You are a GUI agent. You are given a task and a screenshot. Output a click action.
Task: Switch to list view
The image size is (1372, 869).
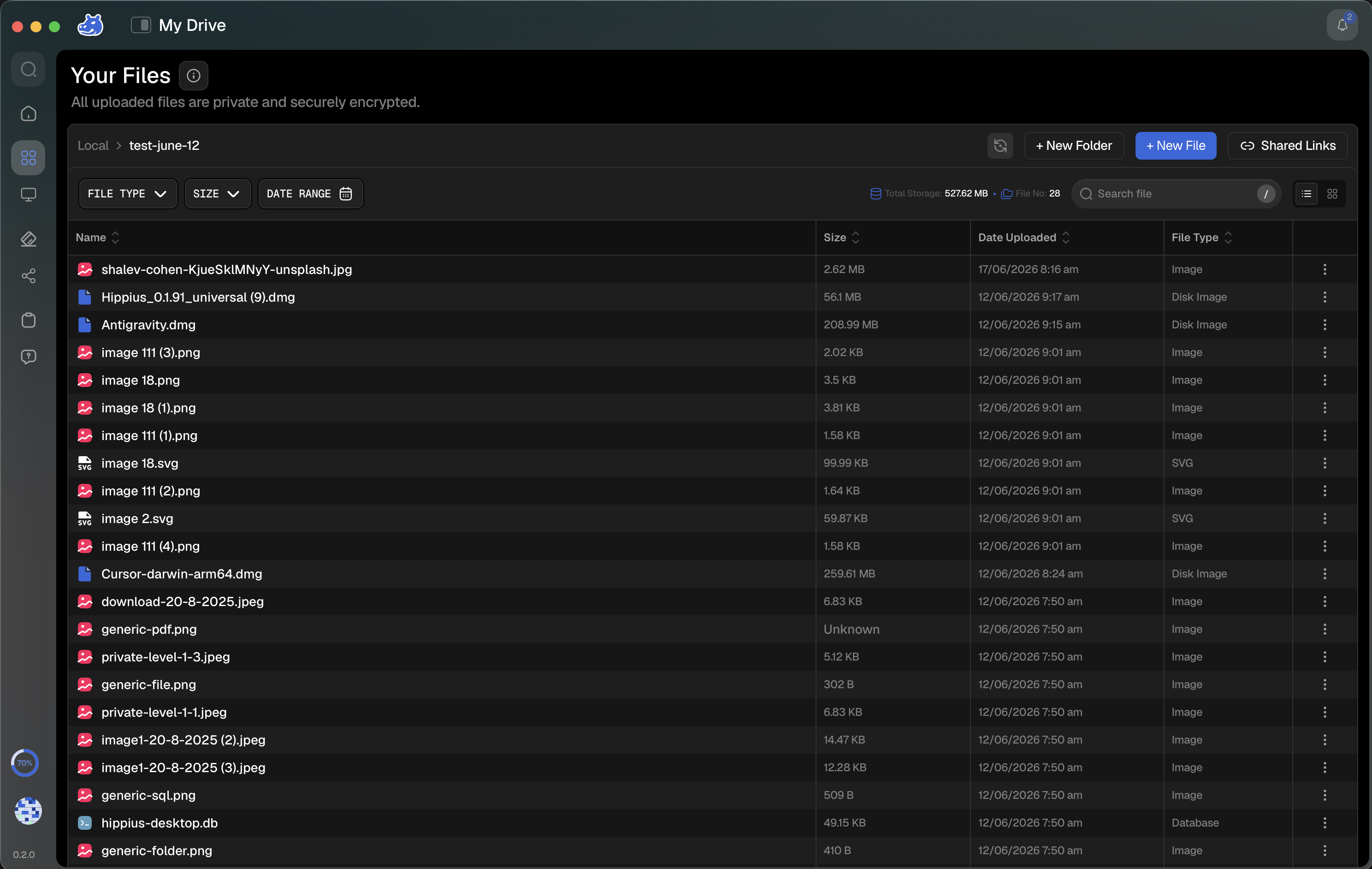coord(1307,194)
